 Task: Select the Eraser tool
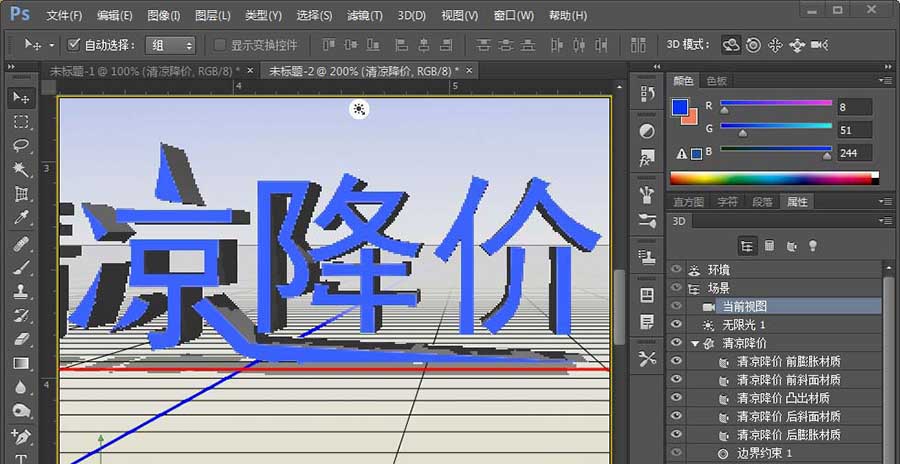point(21,339)
